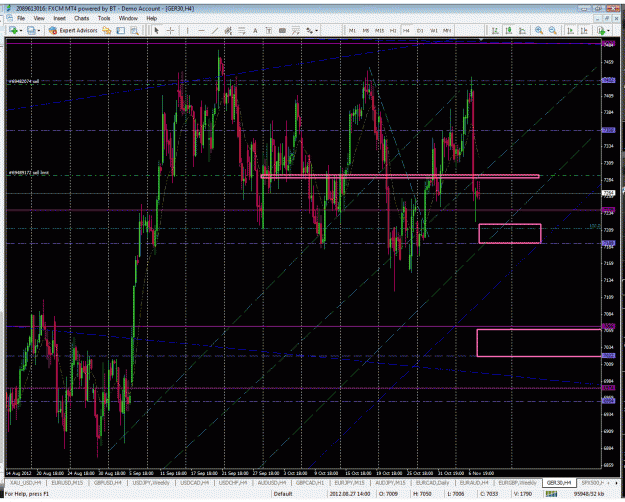Screen dimensions: 625x502
Task: Expand the New Chart dropdown arrow
Action: (21, 31)
